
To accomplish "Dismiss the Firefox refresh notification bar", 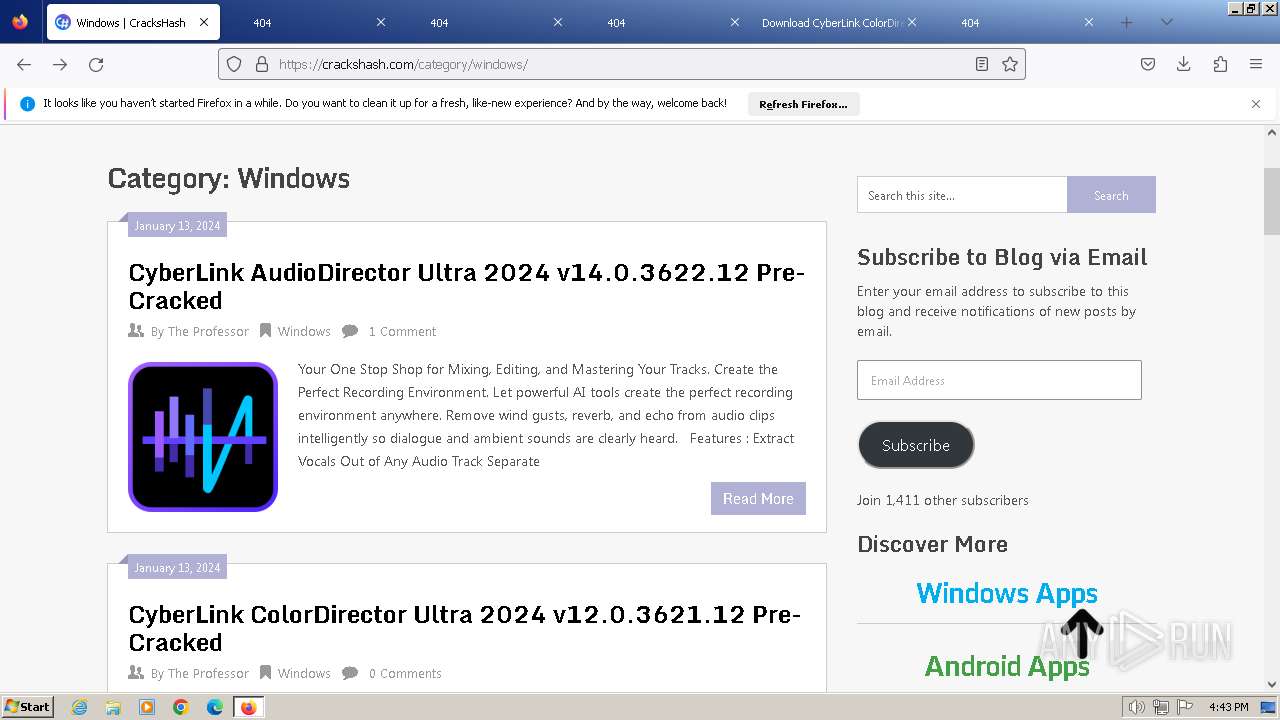I will [x=1256, y=104].
